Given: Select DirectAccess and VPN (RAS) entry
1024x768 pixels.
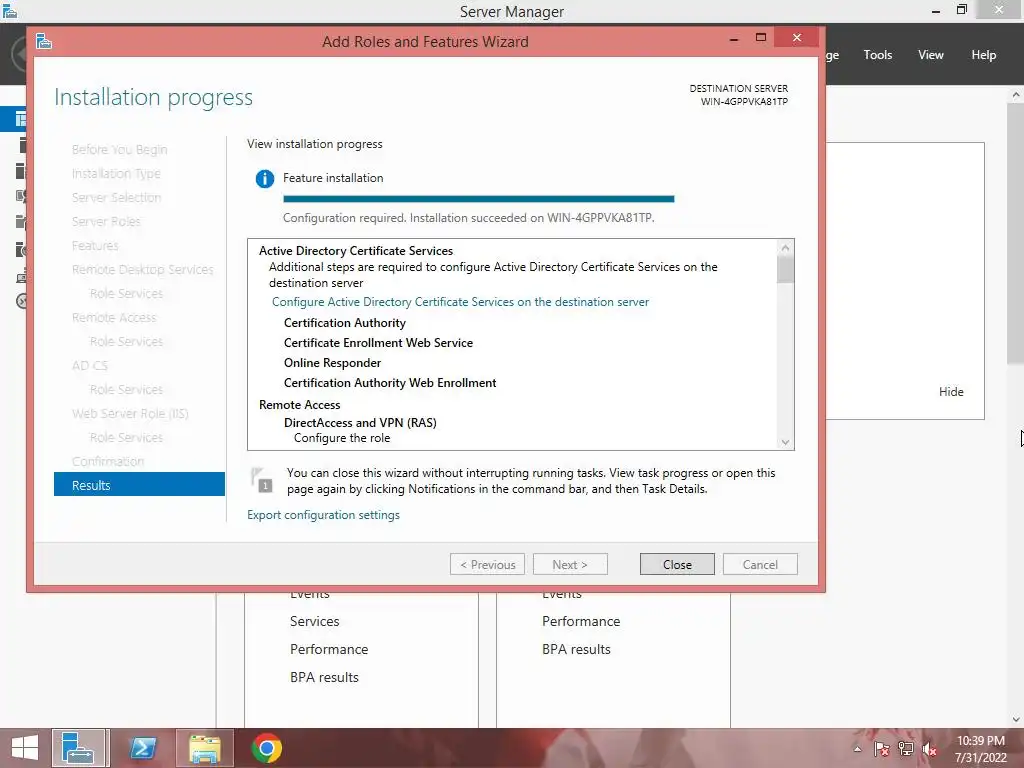Looking at the screenshot, I should (x=360, y=423).
